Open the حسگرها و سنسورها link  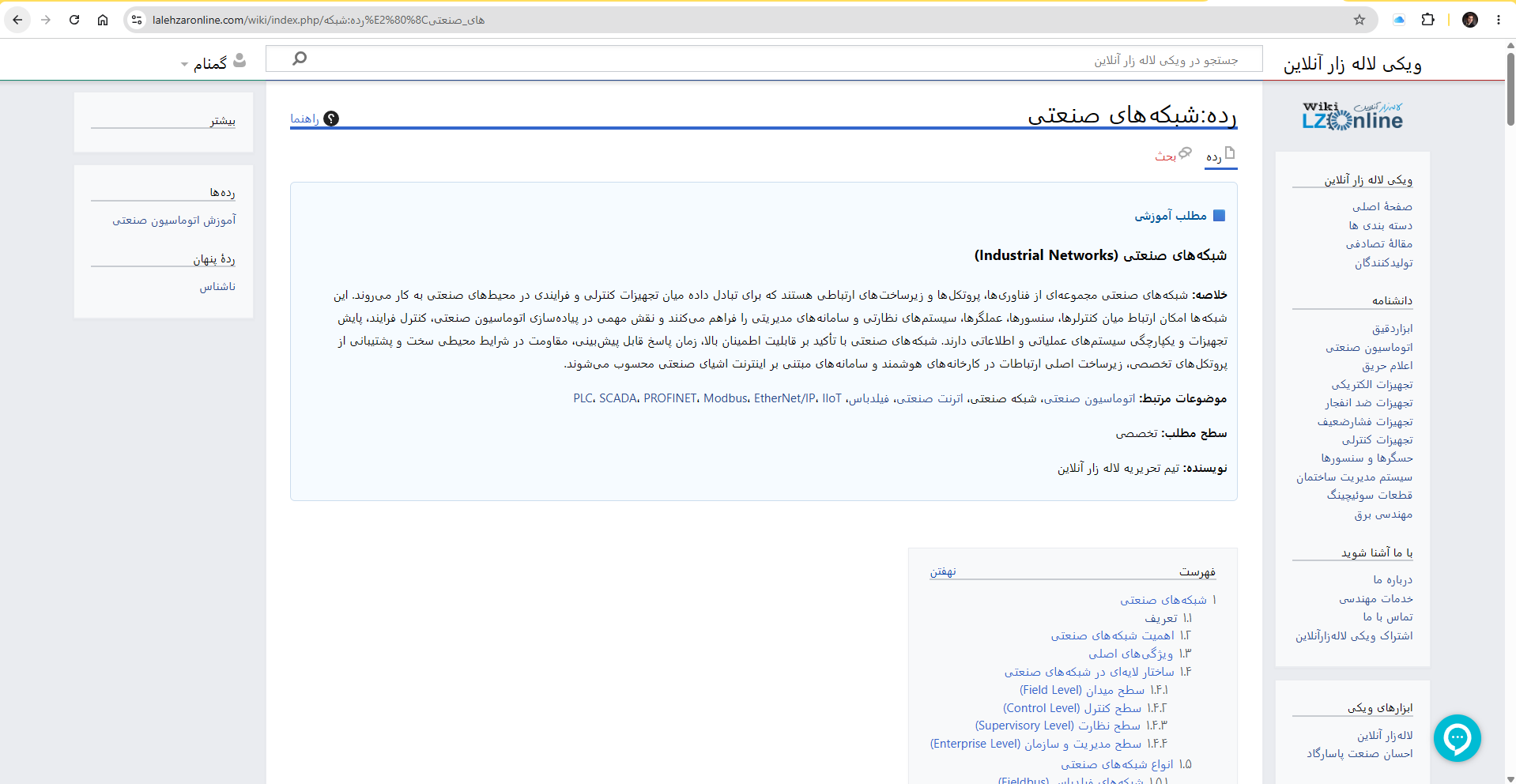coord(1367,458)
